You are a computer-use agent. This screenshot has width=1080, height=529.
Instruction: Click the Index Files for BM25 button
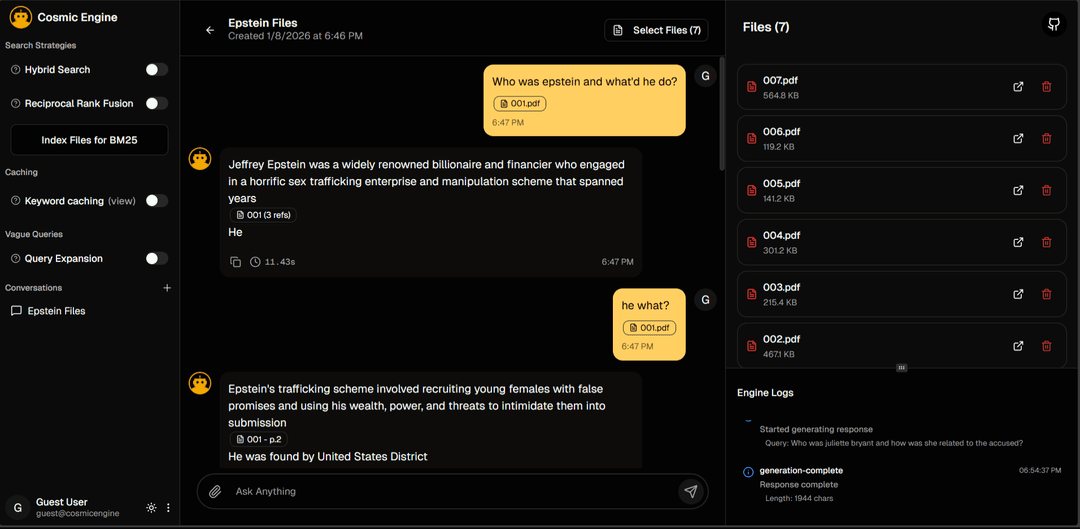tap(89, 140)
